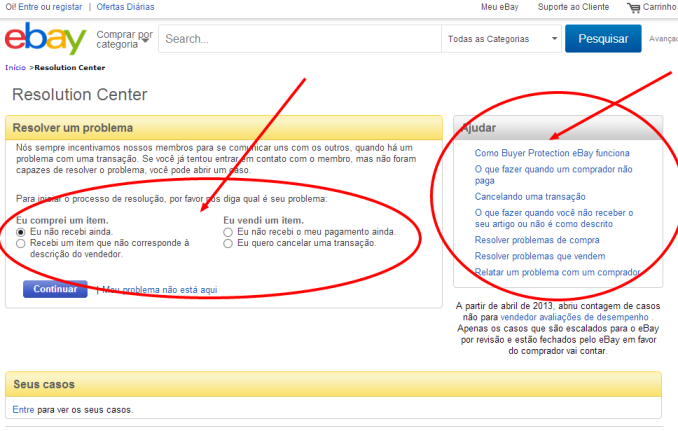The height and width of the screenshot is (431, 678).
Task: Open Suporte ao Cliente link
Action: (x=573, y=7)
